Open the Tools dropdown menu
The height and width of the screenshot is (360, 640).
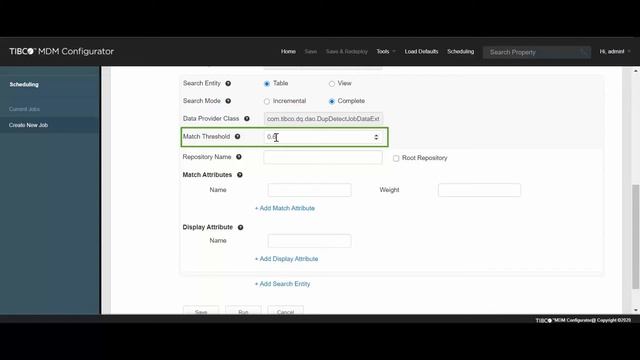coord(386,51)
